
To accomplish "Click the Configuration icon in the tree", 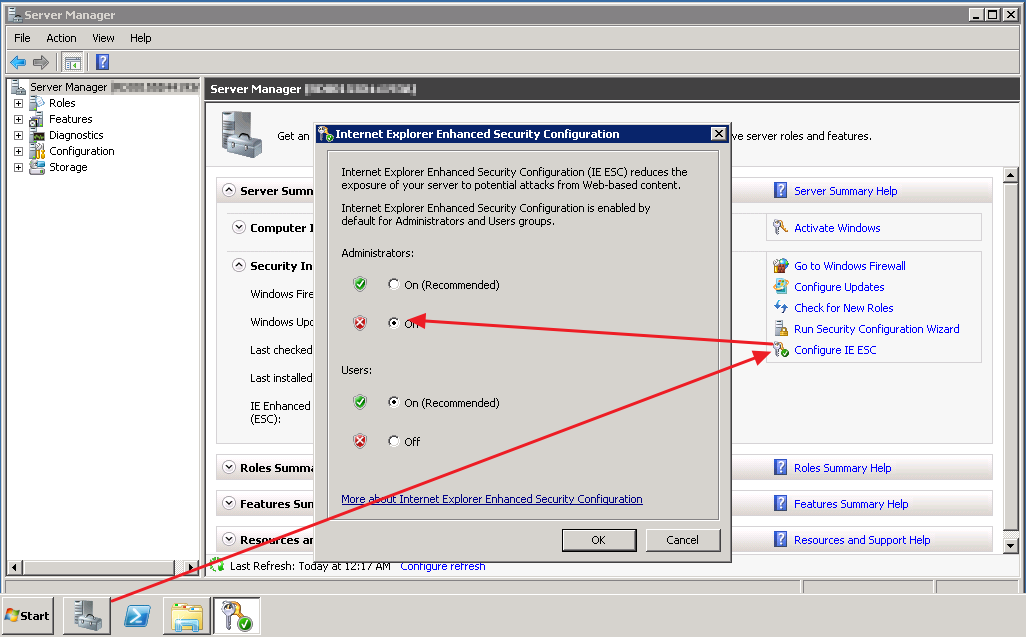I will click(x=37, y=151).
